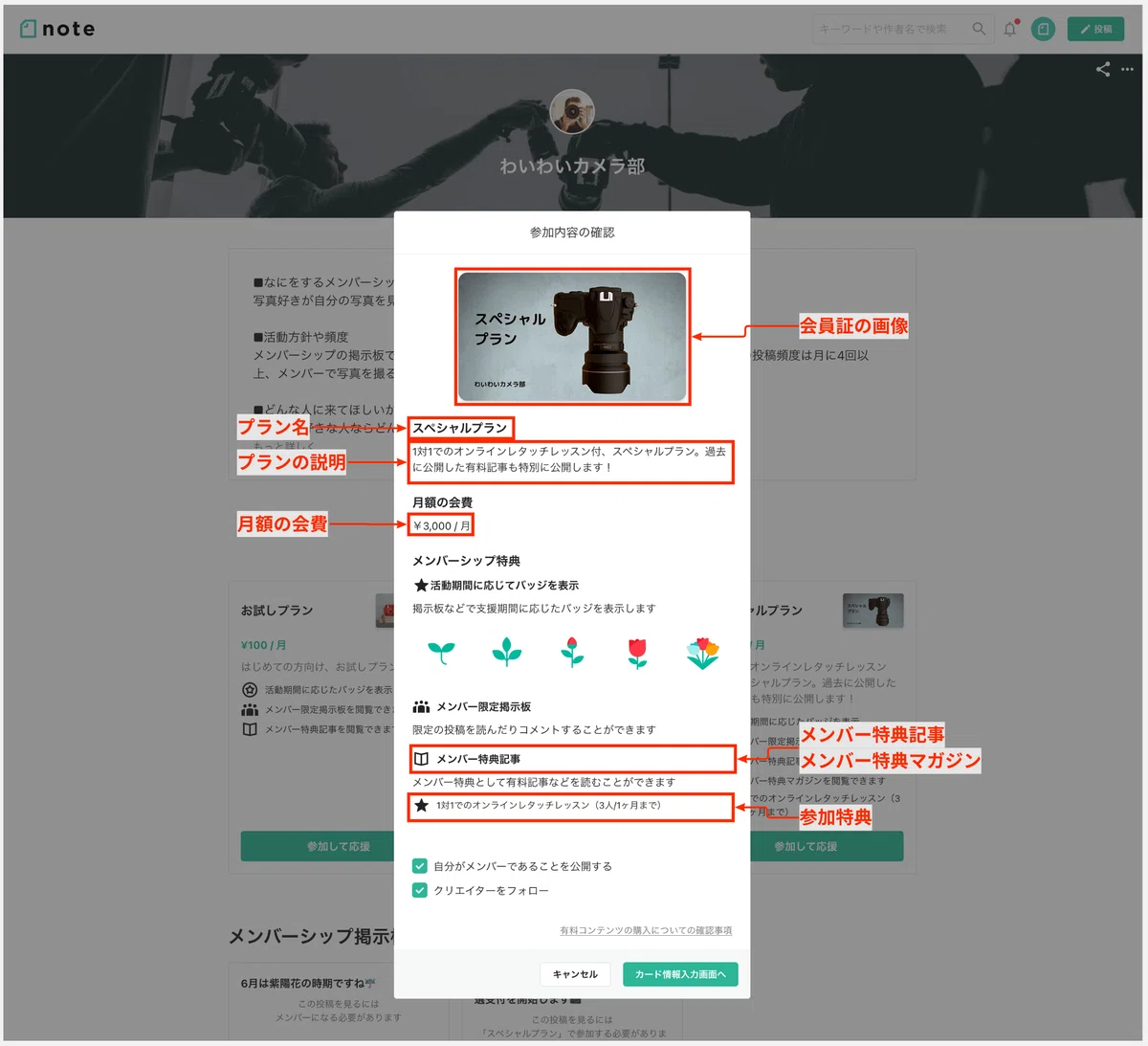Click the seedling sprout badge icon
1148x1046 pixels.
441,653
